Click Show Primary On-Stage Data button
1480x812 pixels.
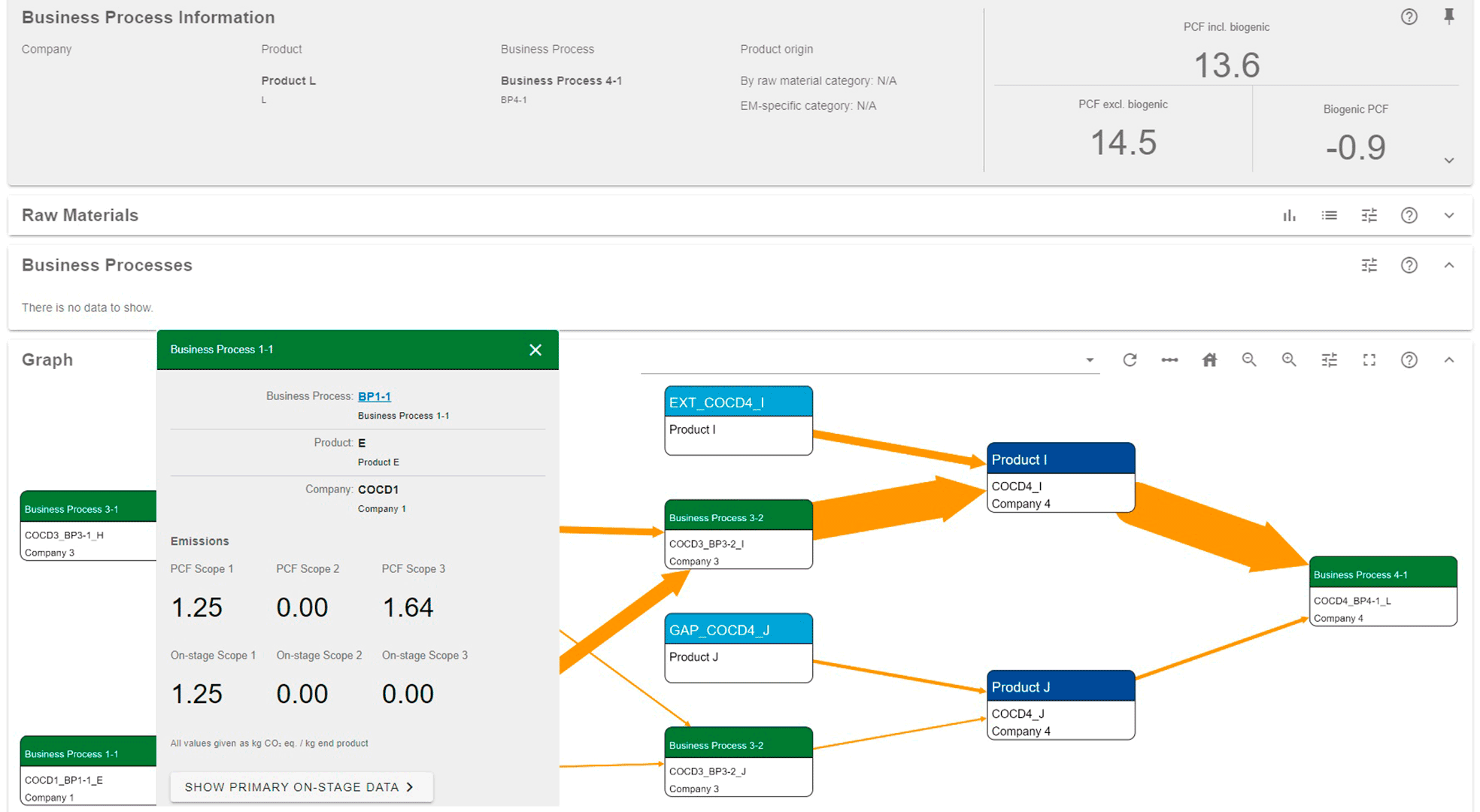pos(301,787)
